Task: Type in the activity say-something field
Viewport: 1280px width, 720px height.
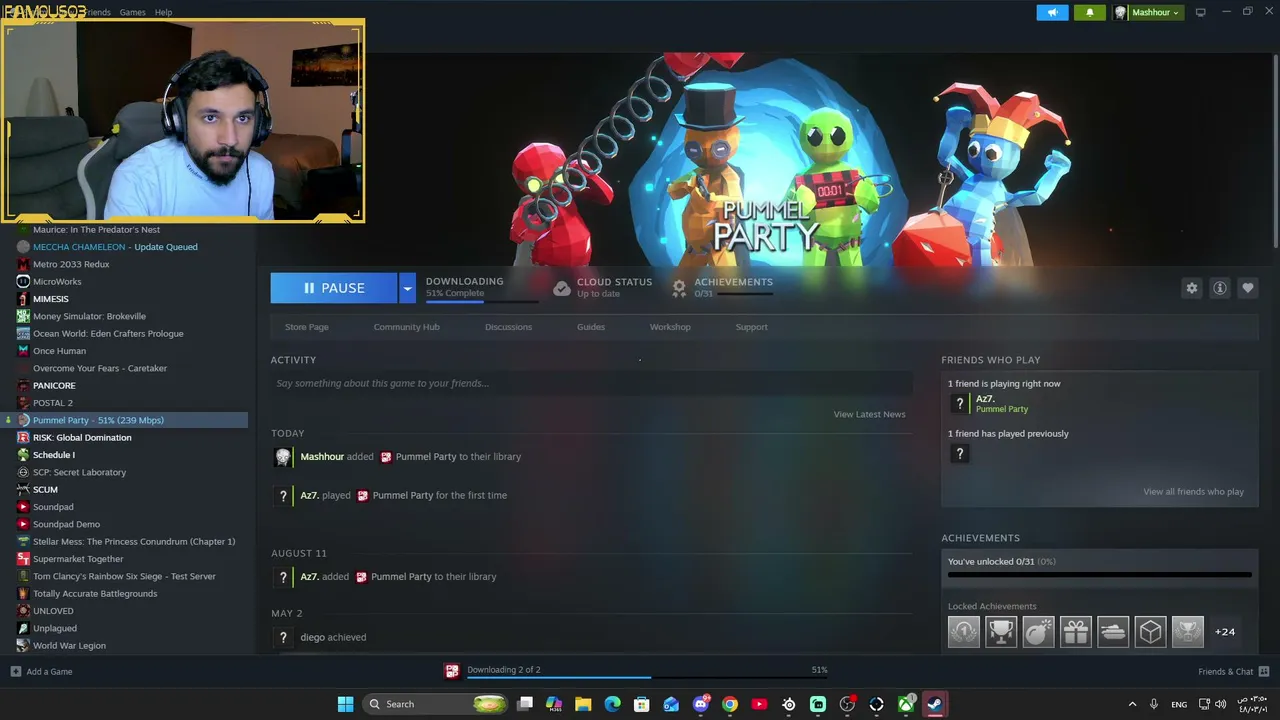Action: pos(591,383)
